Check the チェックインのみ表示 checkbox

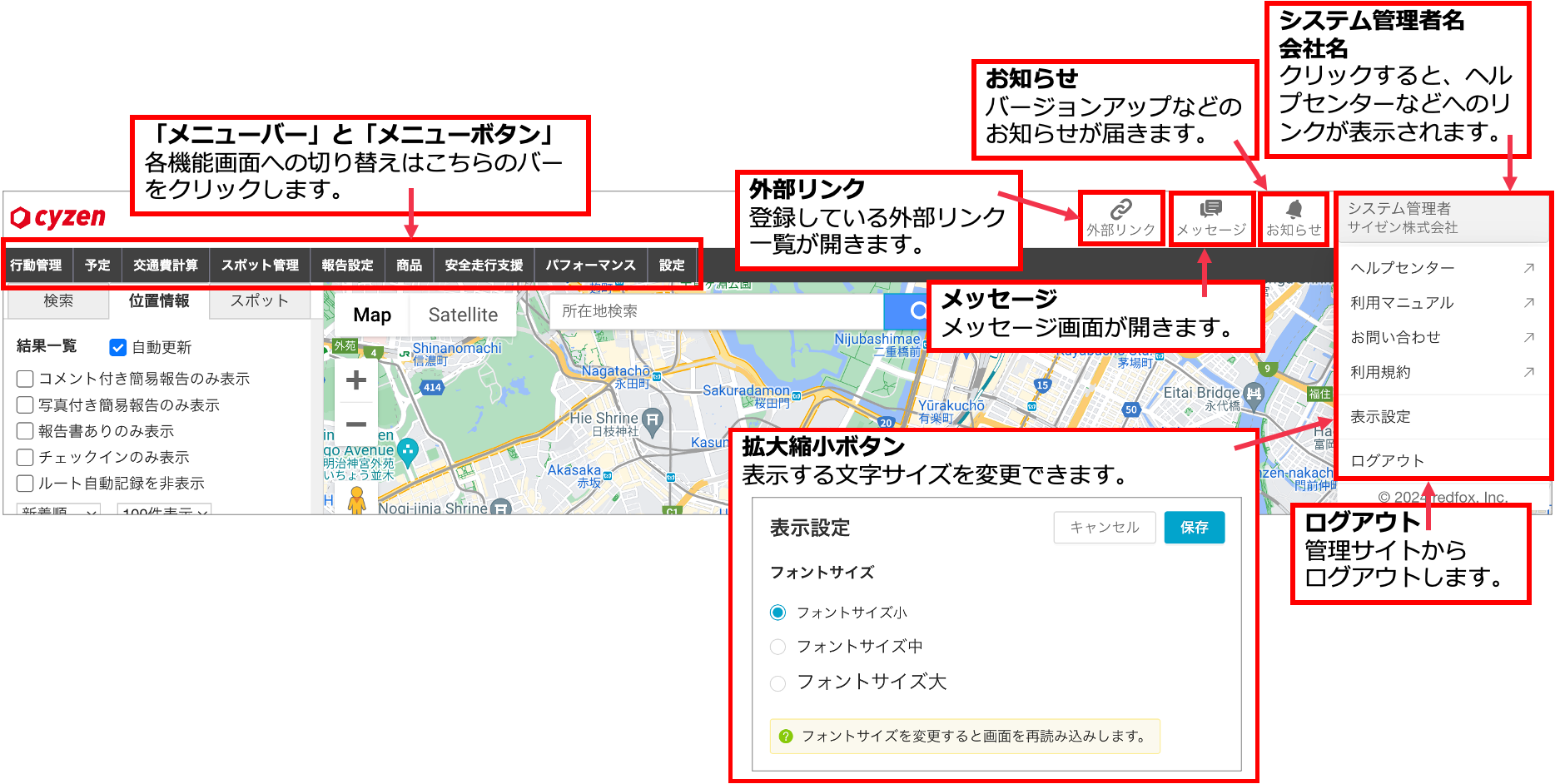pos(25,458)
